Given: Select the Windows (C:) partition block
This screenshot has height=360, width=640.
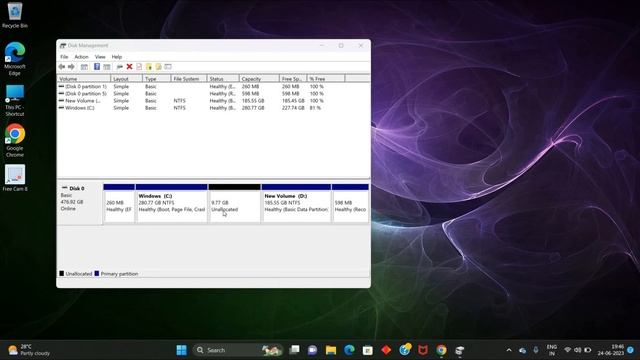Looking at the screenshot, I should 171,203.
